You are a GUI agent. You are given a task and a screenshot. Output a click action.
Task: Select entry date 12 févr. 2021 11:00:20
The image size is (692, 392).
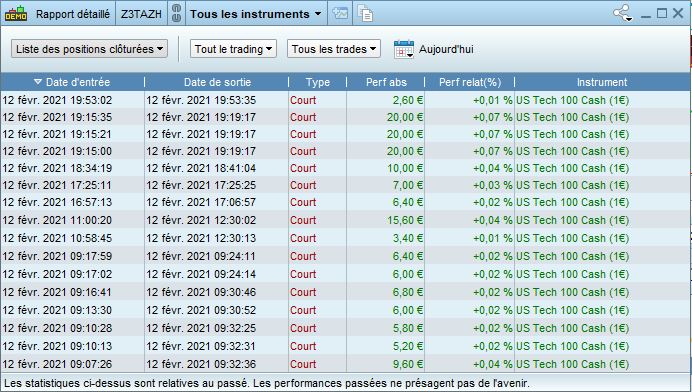click(57, 220)
